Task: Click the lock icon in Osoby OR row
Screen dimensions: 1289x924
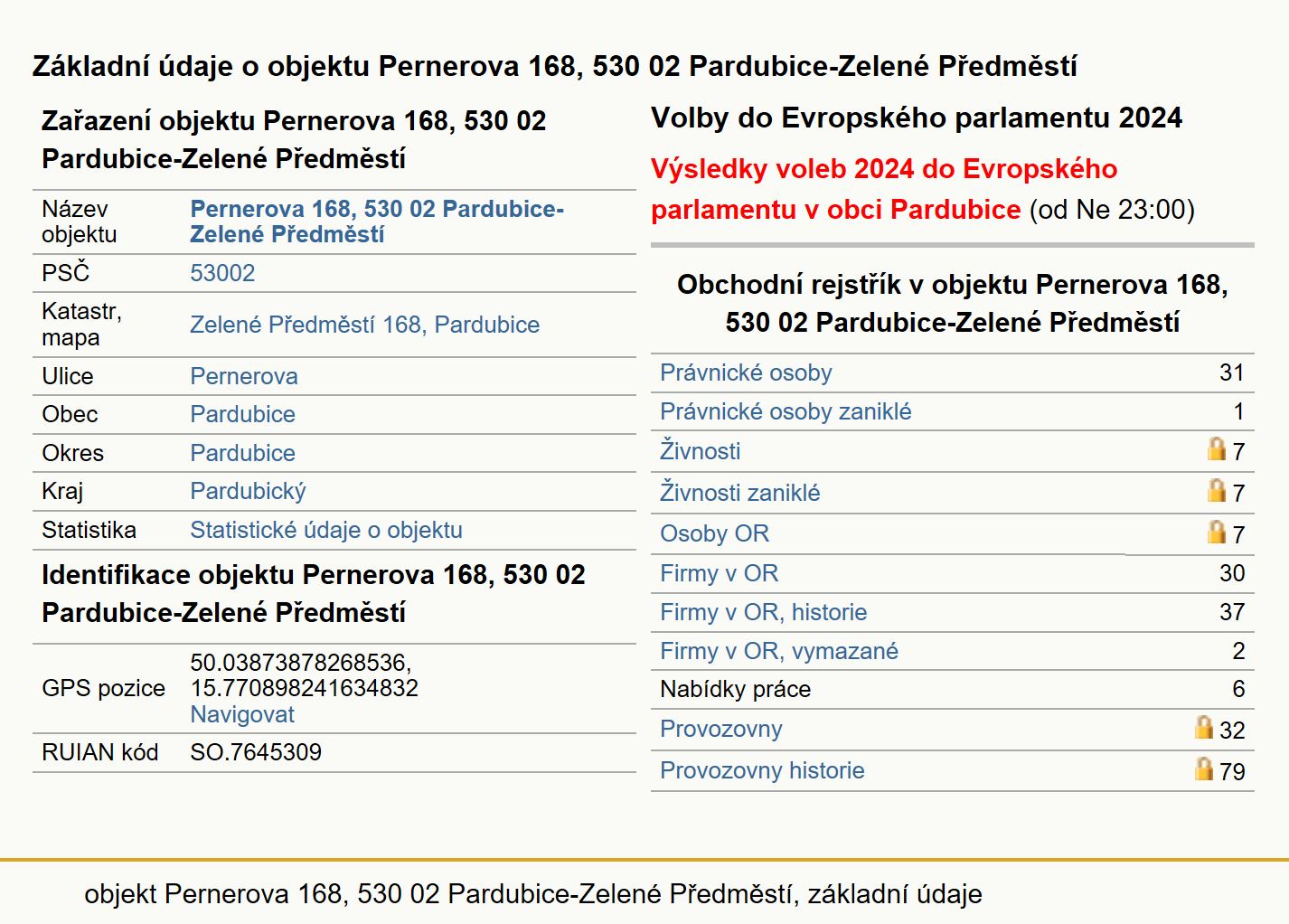Action: [x=1217, y=532]
